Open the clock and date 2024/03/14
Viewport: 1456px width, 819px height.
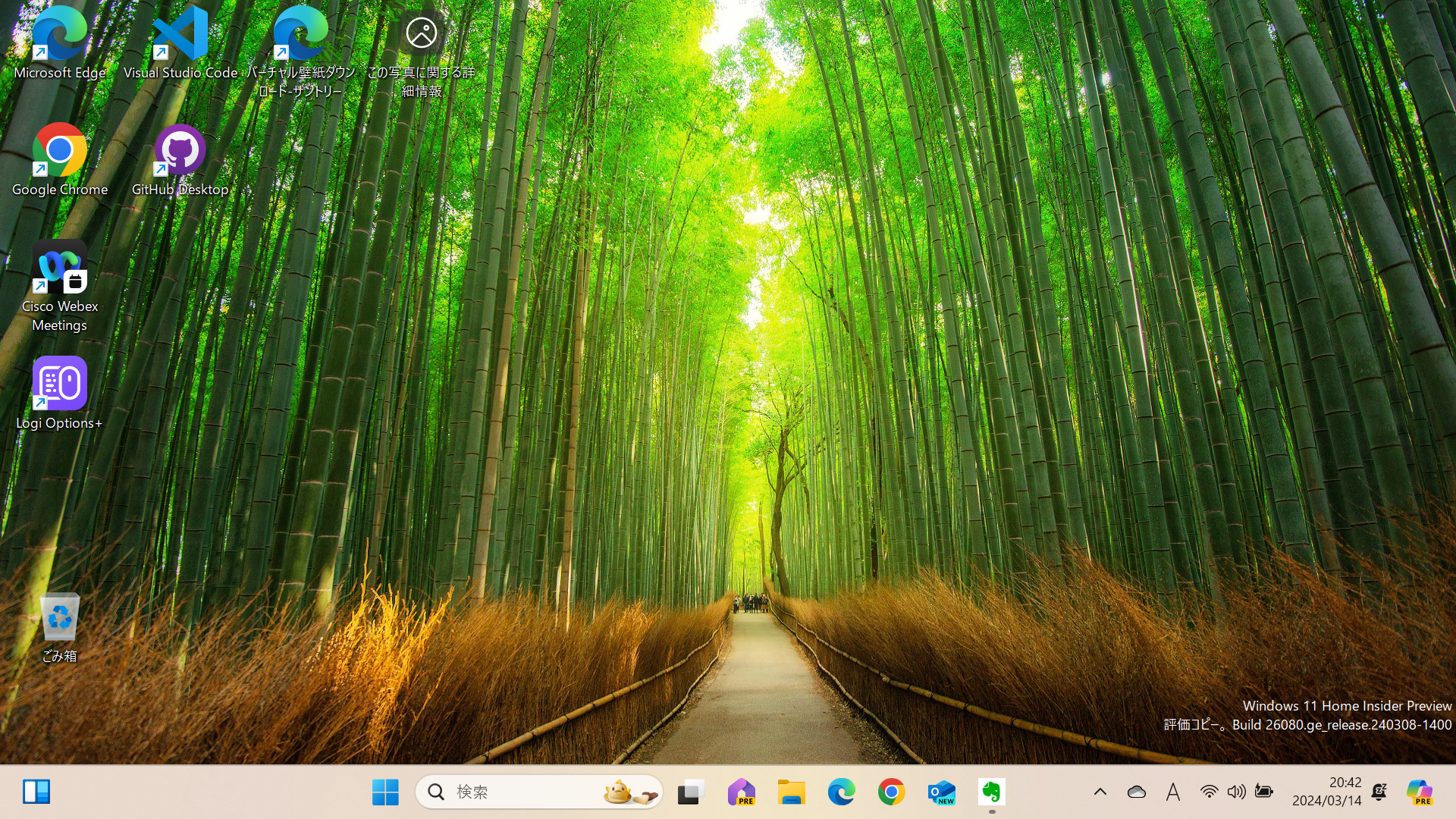[1327, 792]
